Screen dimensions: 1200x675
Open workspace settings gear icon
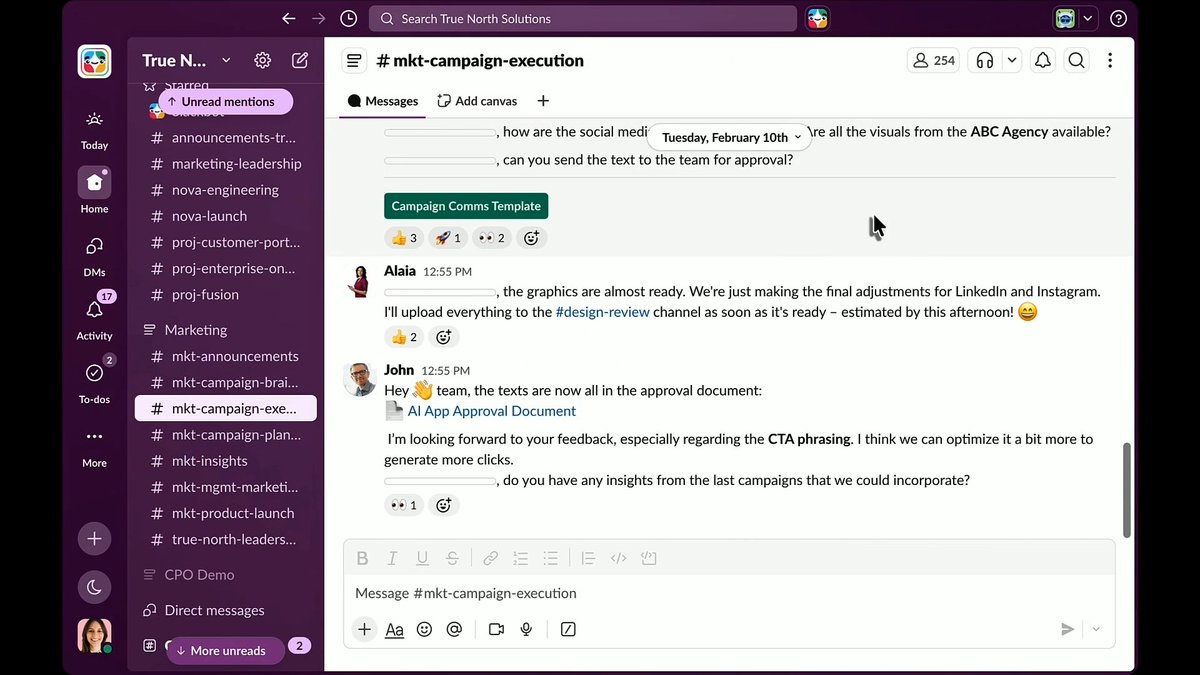(x=263, y=60)
